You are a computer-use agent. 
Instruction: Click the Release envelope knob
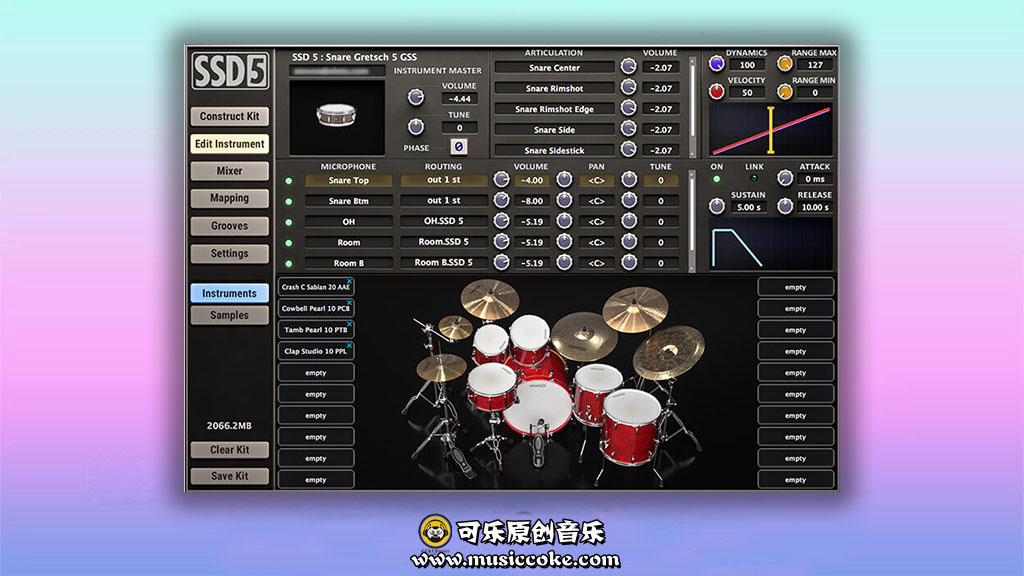(785, 206)
